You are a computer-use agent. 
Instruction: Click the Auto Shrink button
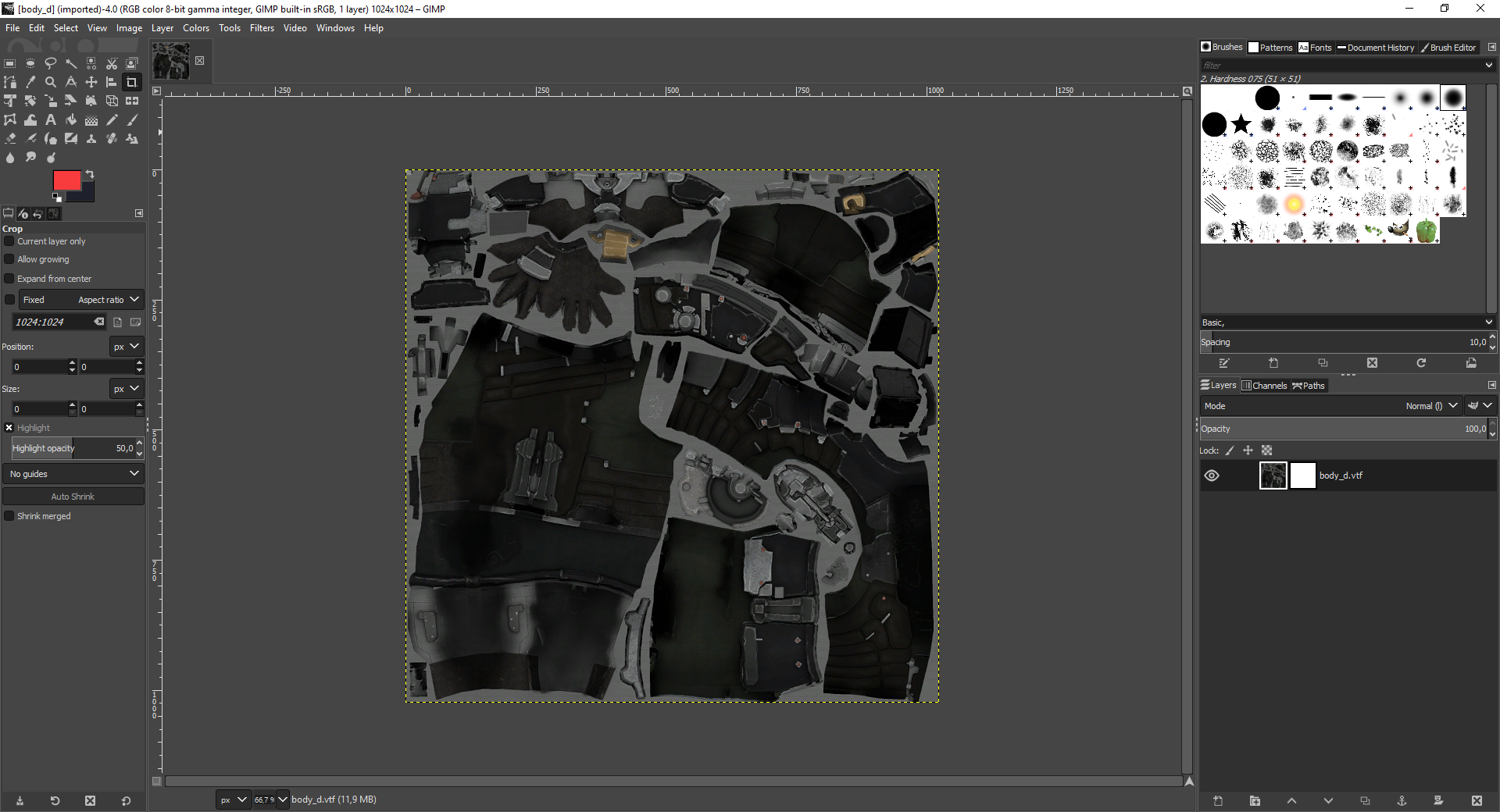(73, 497)
